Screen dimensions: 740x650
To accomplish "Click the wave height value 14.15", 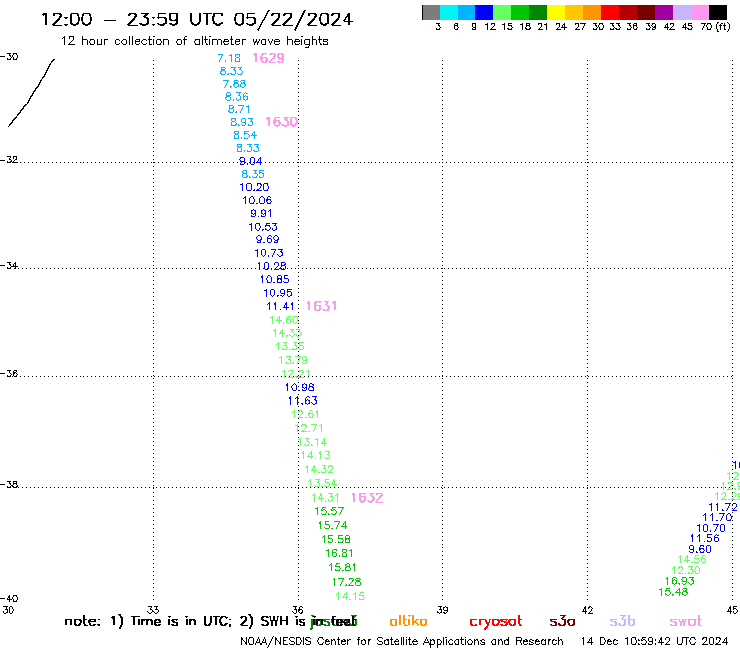I will pos(350,596).
